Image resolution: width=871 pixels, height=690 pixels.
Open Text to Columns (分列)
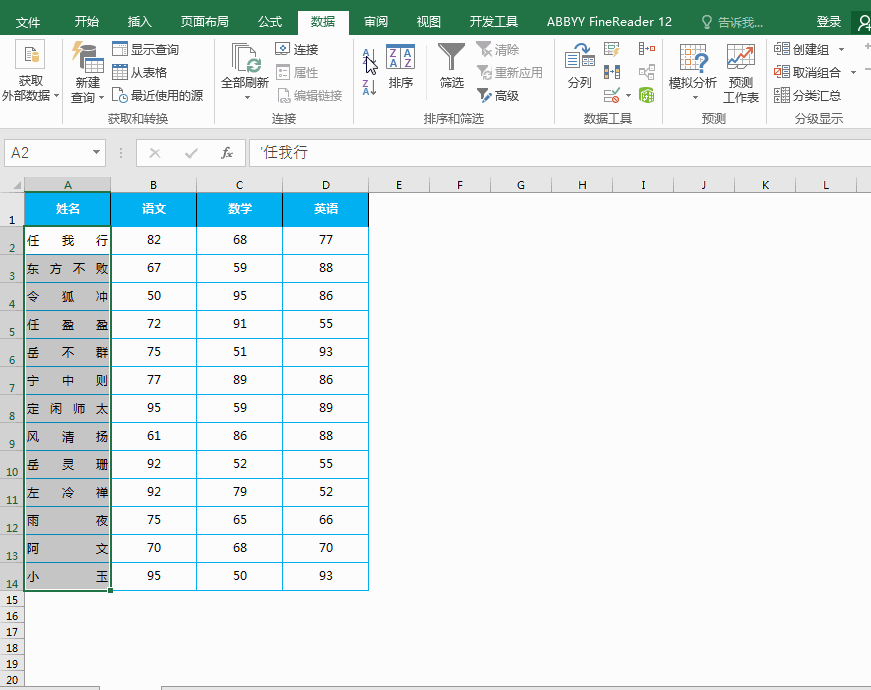(x=579, y=67)
